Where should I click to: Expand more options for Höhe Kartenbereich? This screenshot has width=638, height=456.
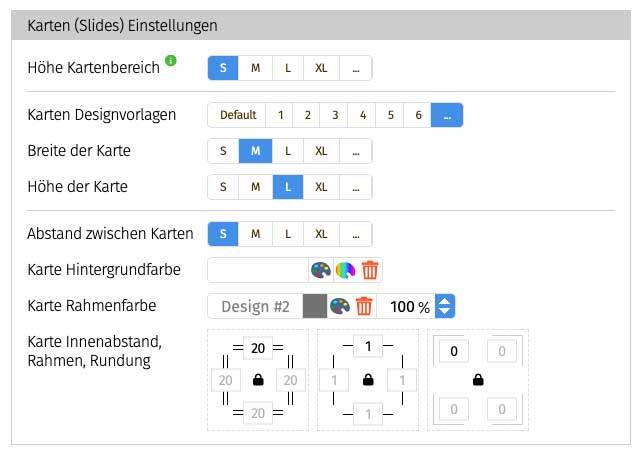coord(356,68)
